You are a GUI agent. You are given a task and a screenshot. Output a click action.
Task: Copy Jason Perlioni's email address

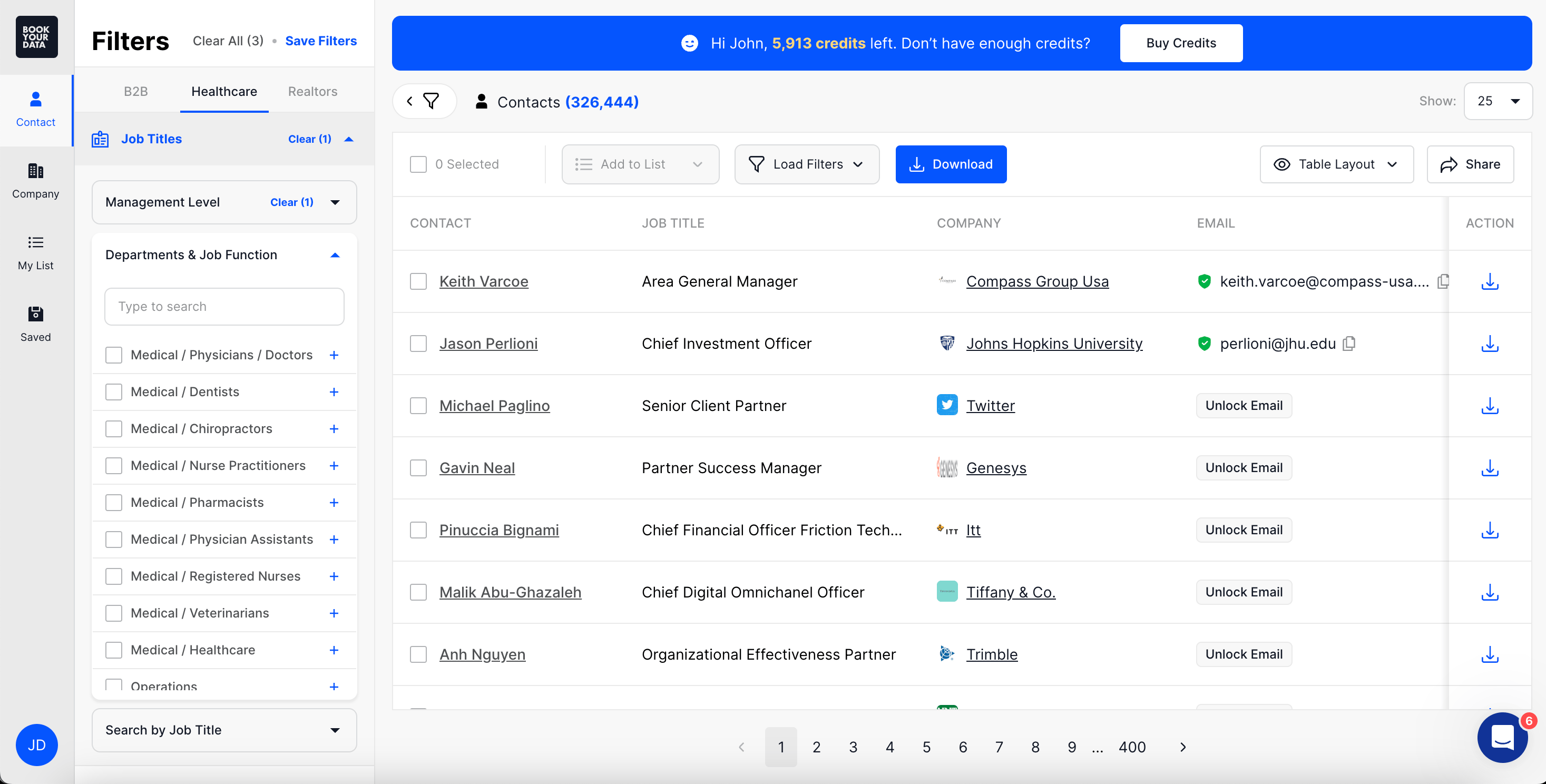tap(1348, 344)
